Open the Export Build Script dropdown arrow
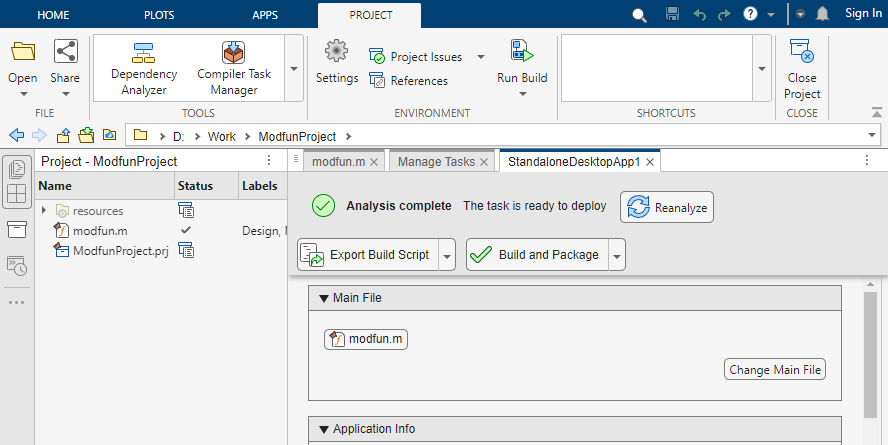Image resolution: width=888 pixels, height=445 pixels. pos(447,255)
